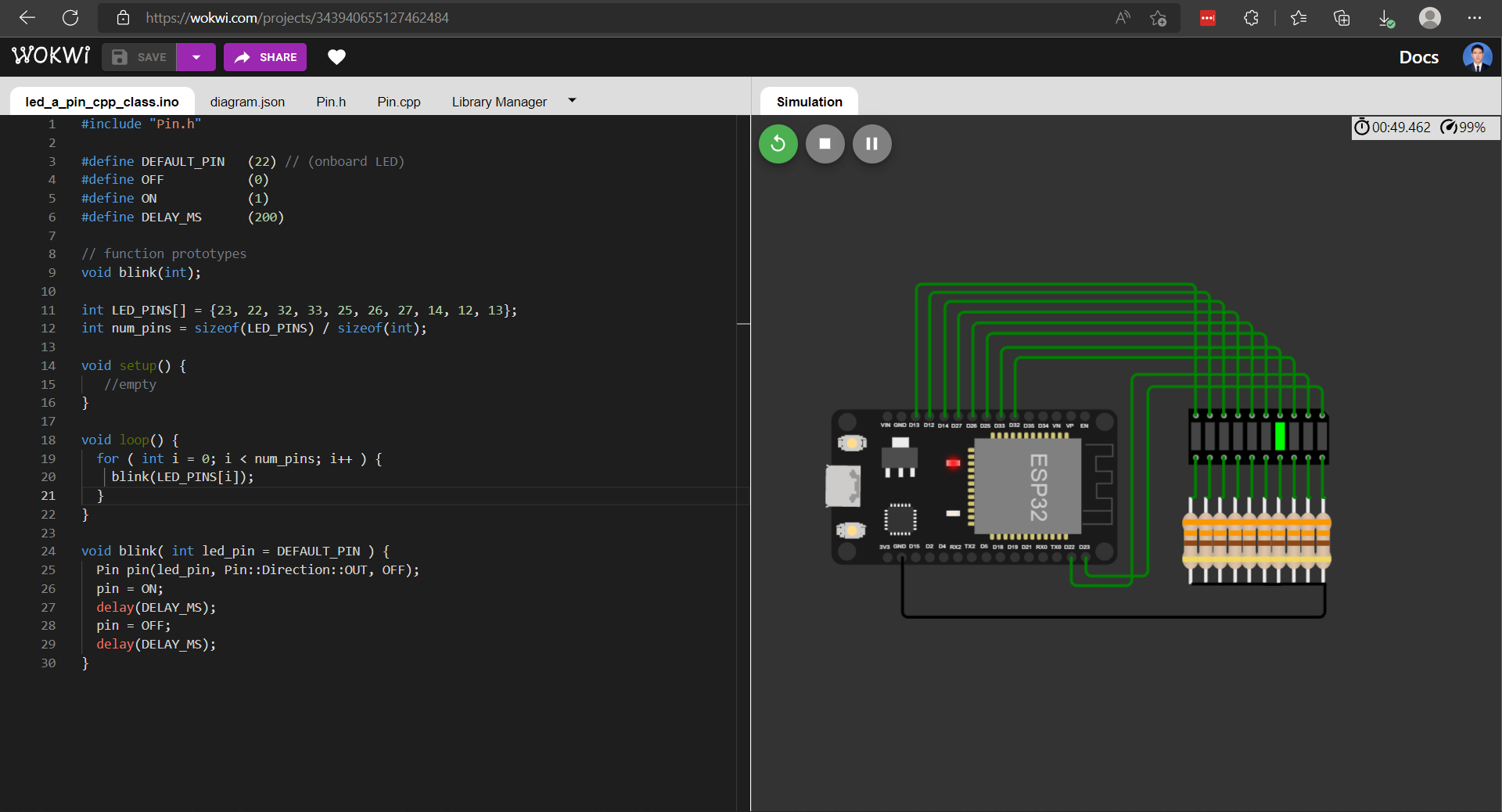
Task: Click the void blink(int); prototype line
Action: [x=141, y=272]
